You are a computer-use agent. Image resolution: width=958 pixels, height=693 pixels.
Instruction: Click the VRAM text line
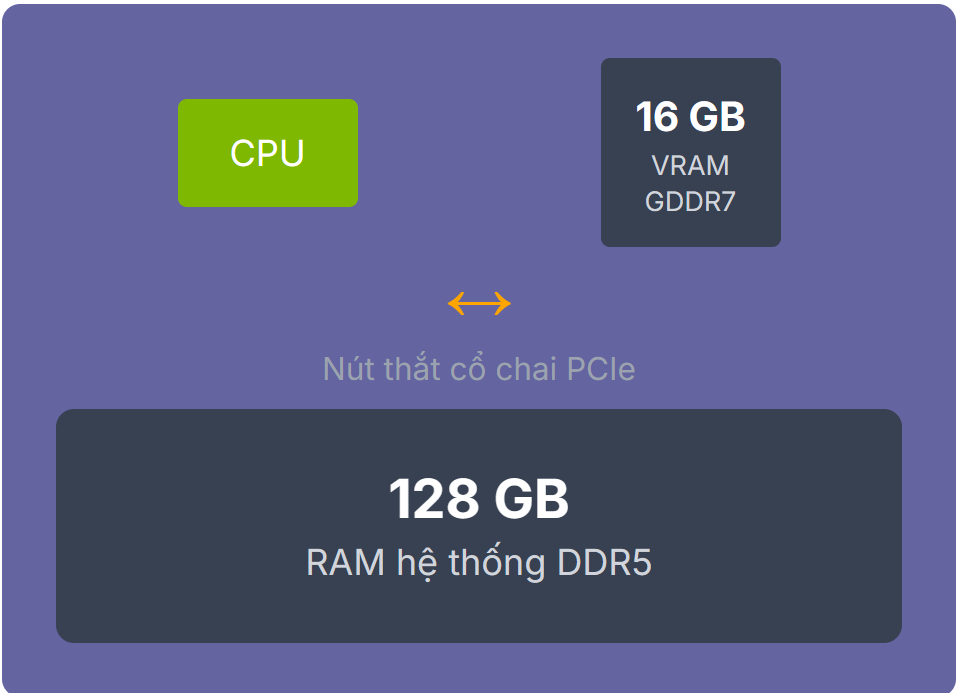[690, 166]
